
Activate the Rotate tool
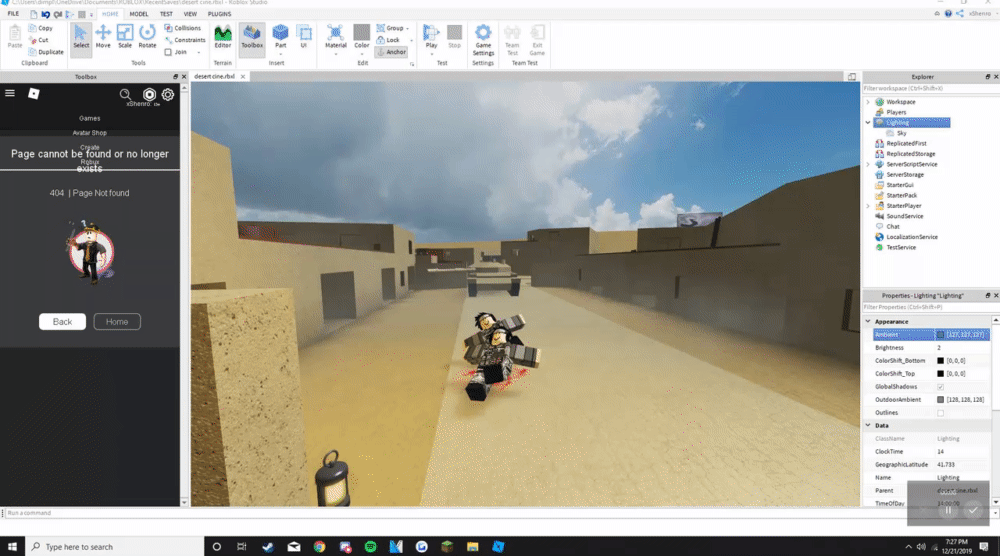[147, 37]
